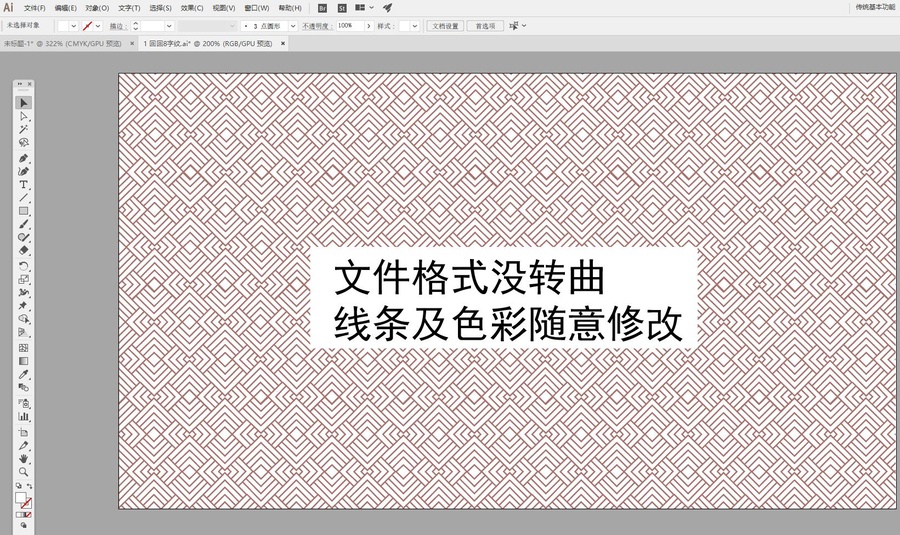Open Adobe Stock via St icon
This screenshot has height=535, width=900.
click(342, 8)
